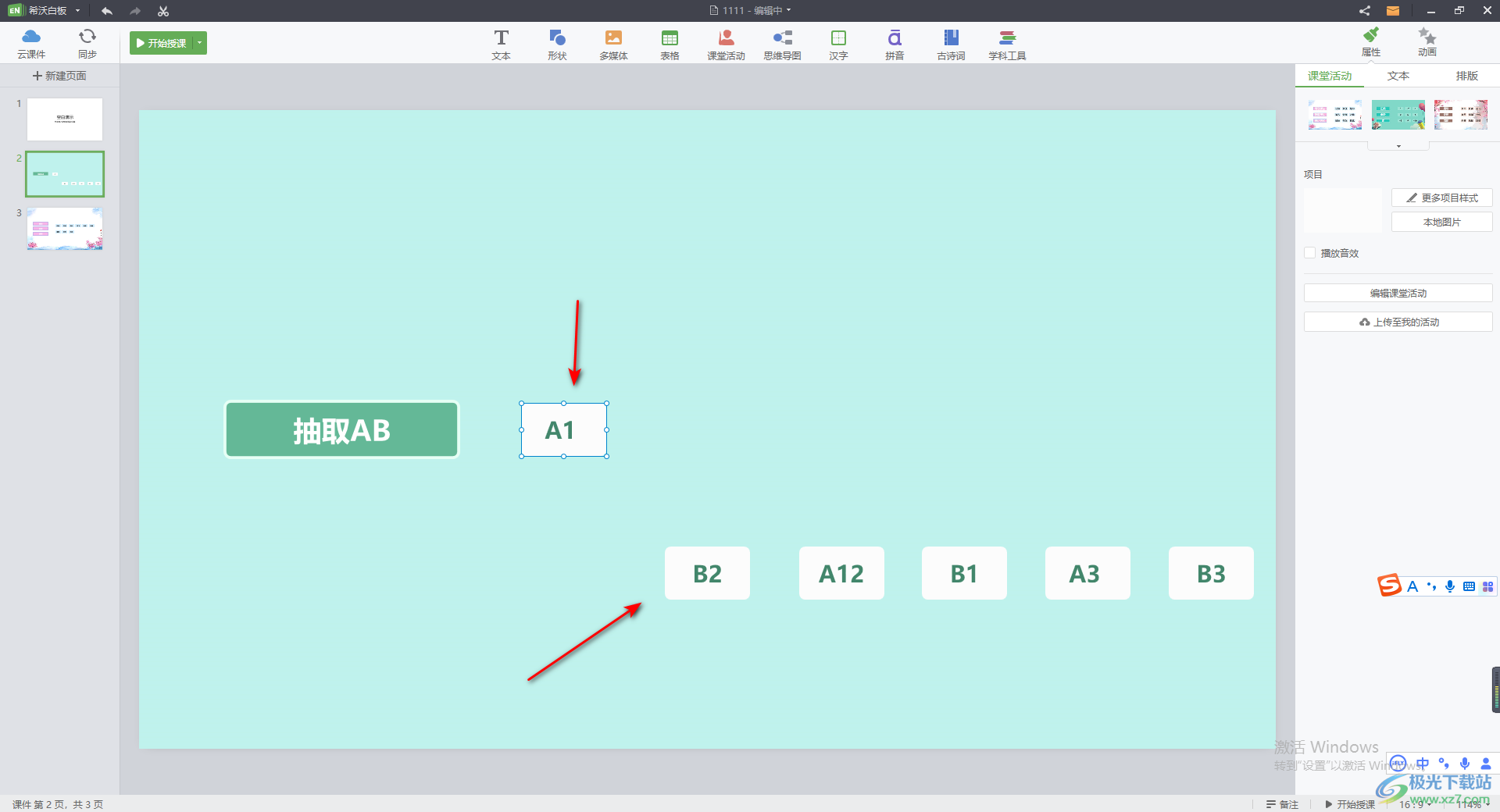This screenshot has width=1500, height=812.
Task: Choose the teal balloon activity template
Action: tap(1398, 115)
